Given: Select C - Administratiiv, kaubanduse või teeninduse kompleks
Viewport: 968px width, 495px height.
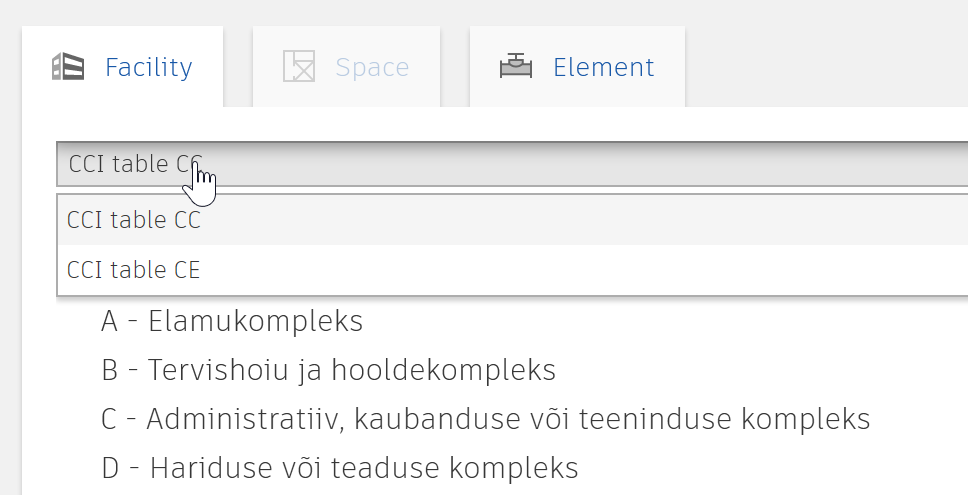Looking at the screenshot, I should click(x=485, y=418).
